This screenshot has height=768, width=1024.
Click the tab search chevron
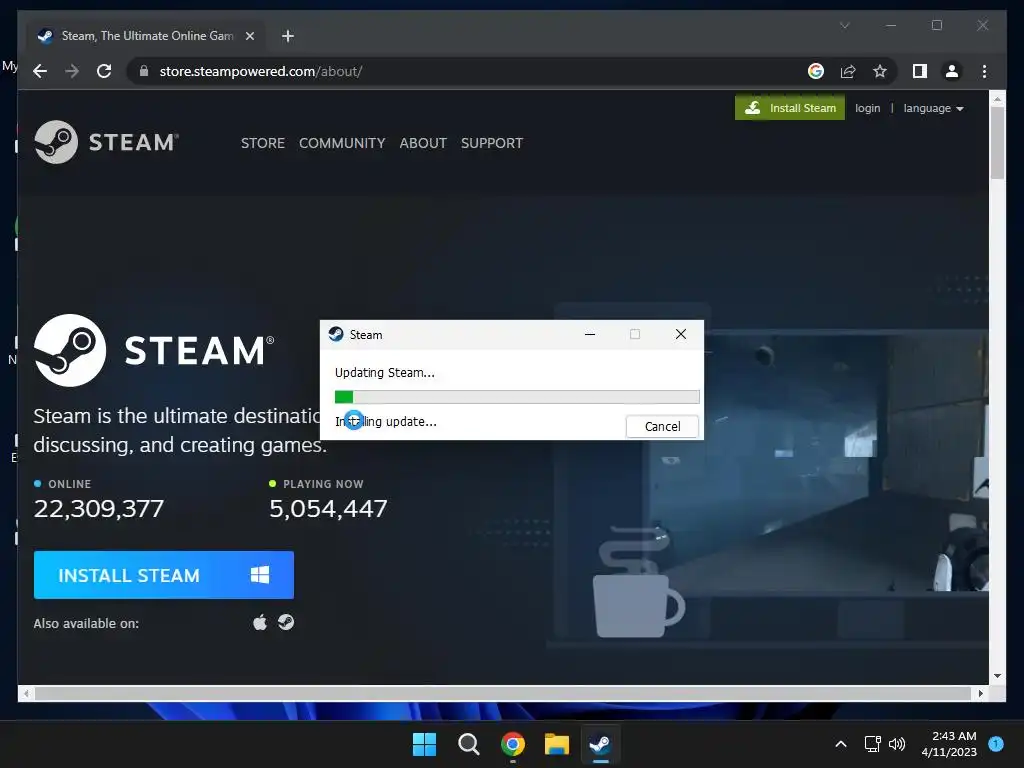pos(844,25)
